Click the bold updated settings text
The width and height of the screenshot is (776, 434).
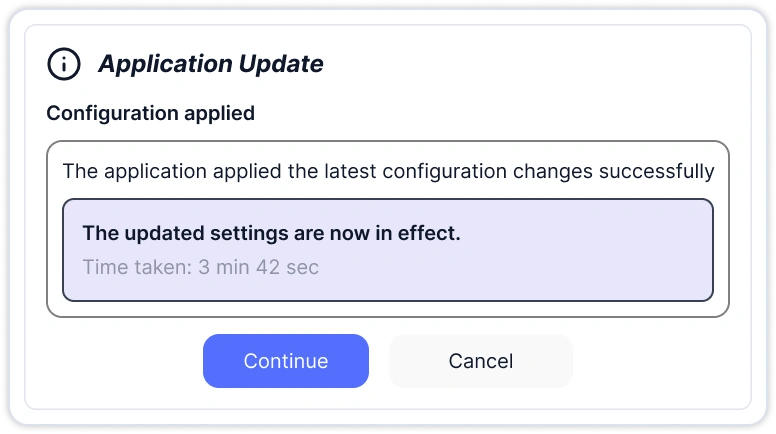point(271,234)
